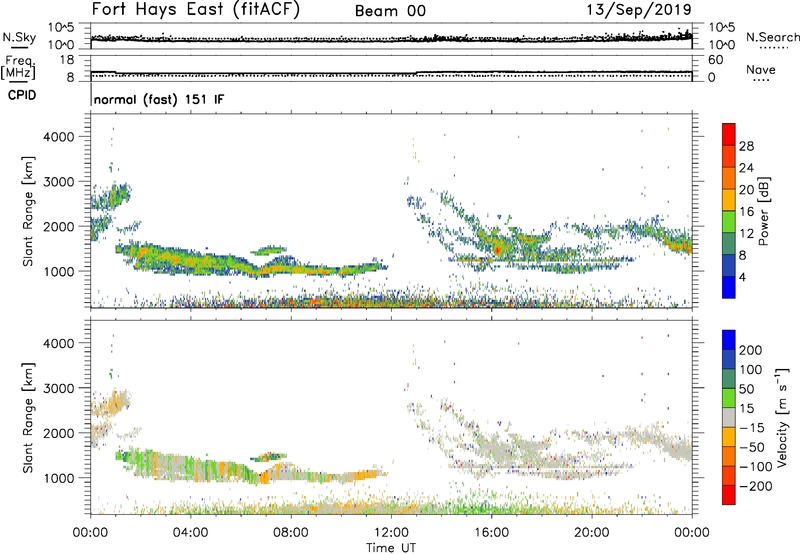Click the gray Velocity segment between 15 and -15
800x554 pixels.
(729, 418)
